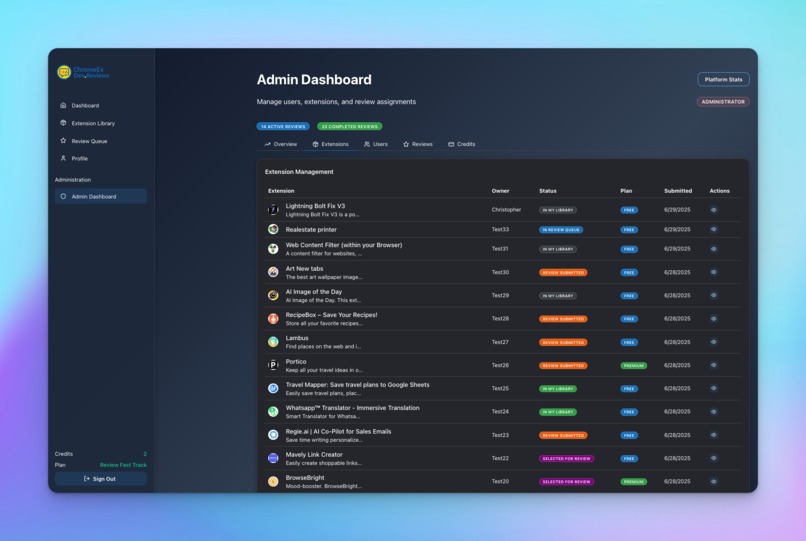
Task: Click the Lightning Bolt Fix V3 extension icon
Action: tap(273, 210)
